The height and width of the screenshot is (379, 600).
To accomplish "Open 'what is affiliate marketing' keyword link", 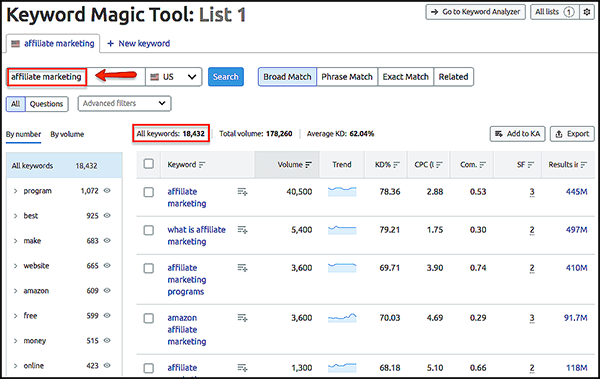I will [196, 235].
